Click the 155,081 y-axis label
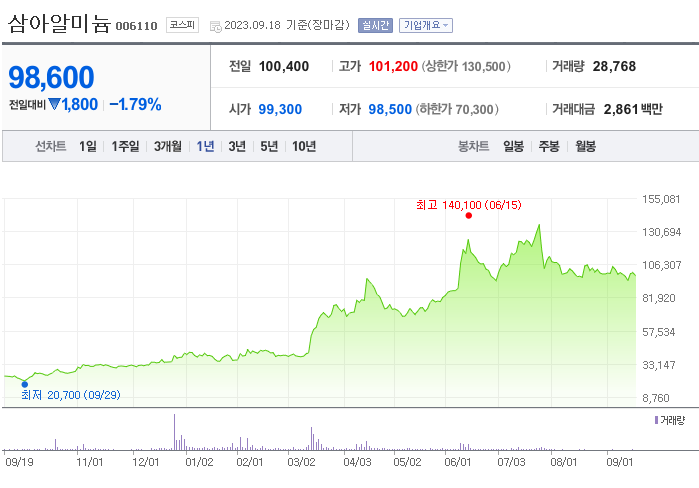Screen dimensions: 699x488 [x=661, y=199]
